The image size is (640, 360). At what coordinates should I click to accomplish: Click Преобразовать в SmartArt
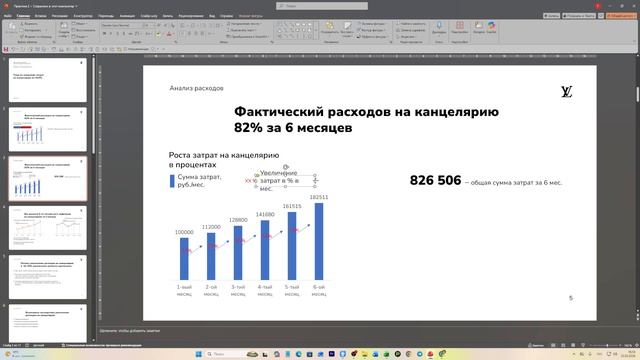[x=248, y=37]
